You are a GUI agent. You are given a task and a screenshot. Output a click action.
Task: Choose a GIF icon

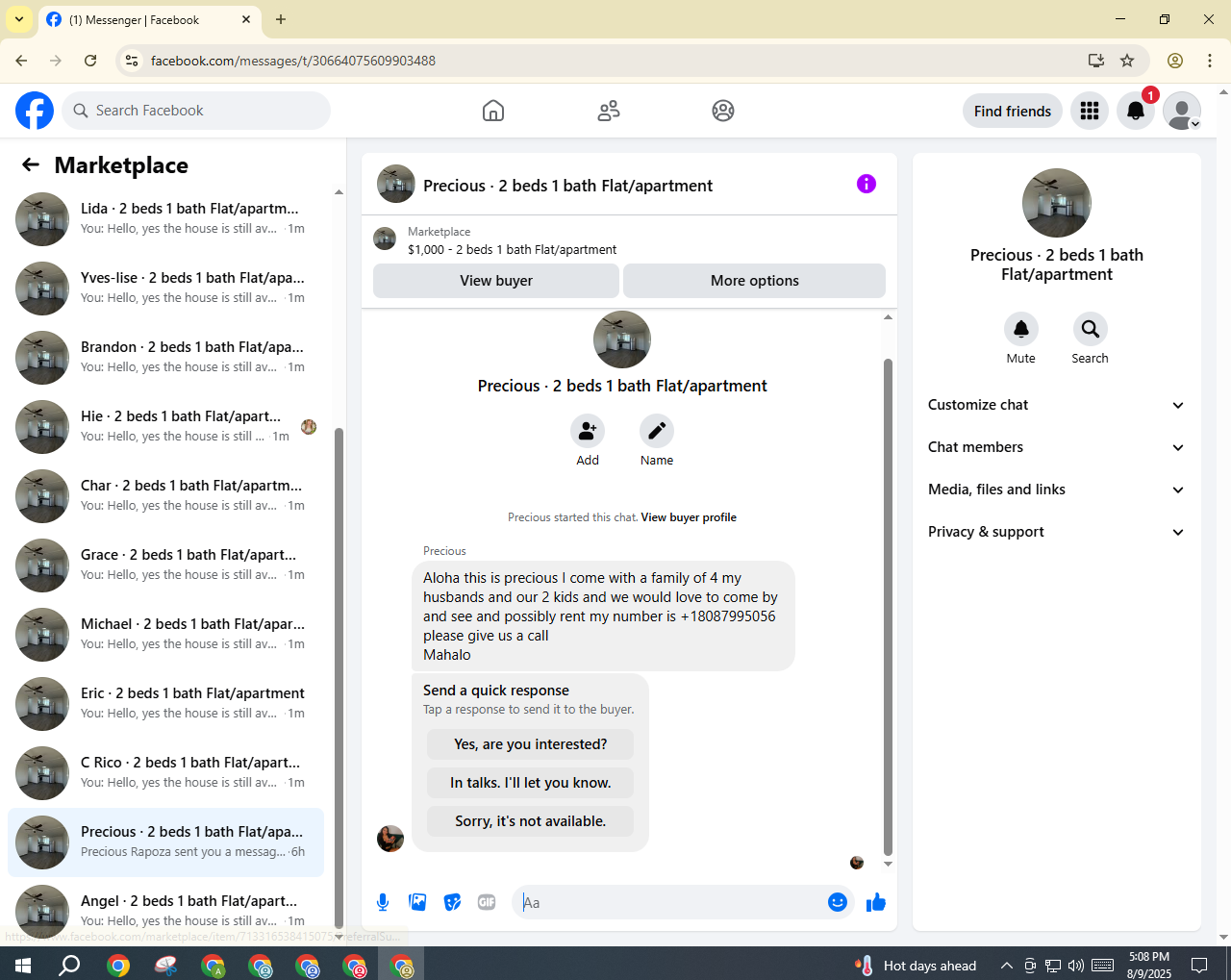(x=487, y=902)
